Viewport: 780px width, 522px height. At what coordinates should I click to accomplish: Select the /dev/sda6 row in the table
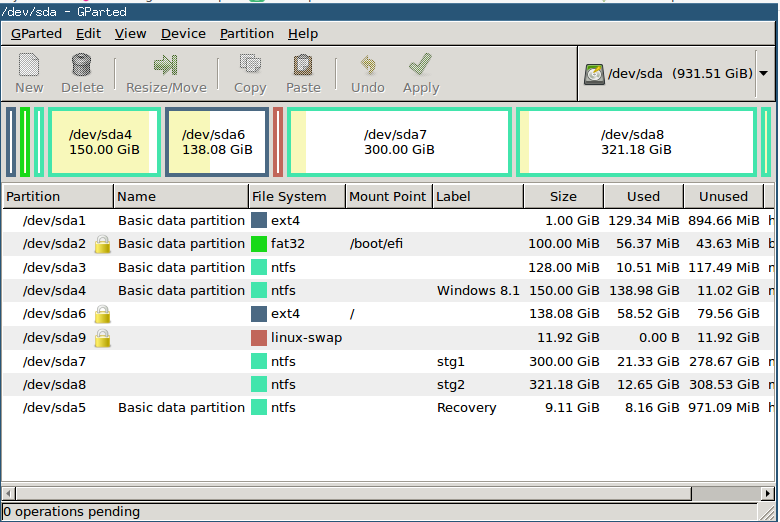click(389, 314)
